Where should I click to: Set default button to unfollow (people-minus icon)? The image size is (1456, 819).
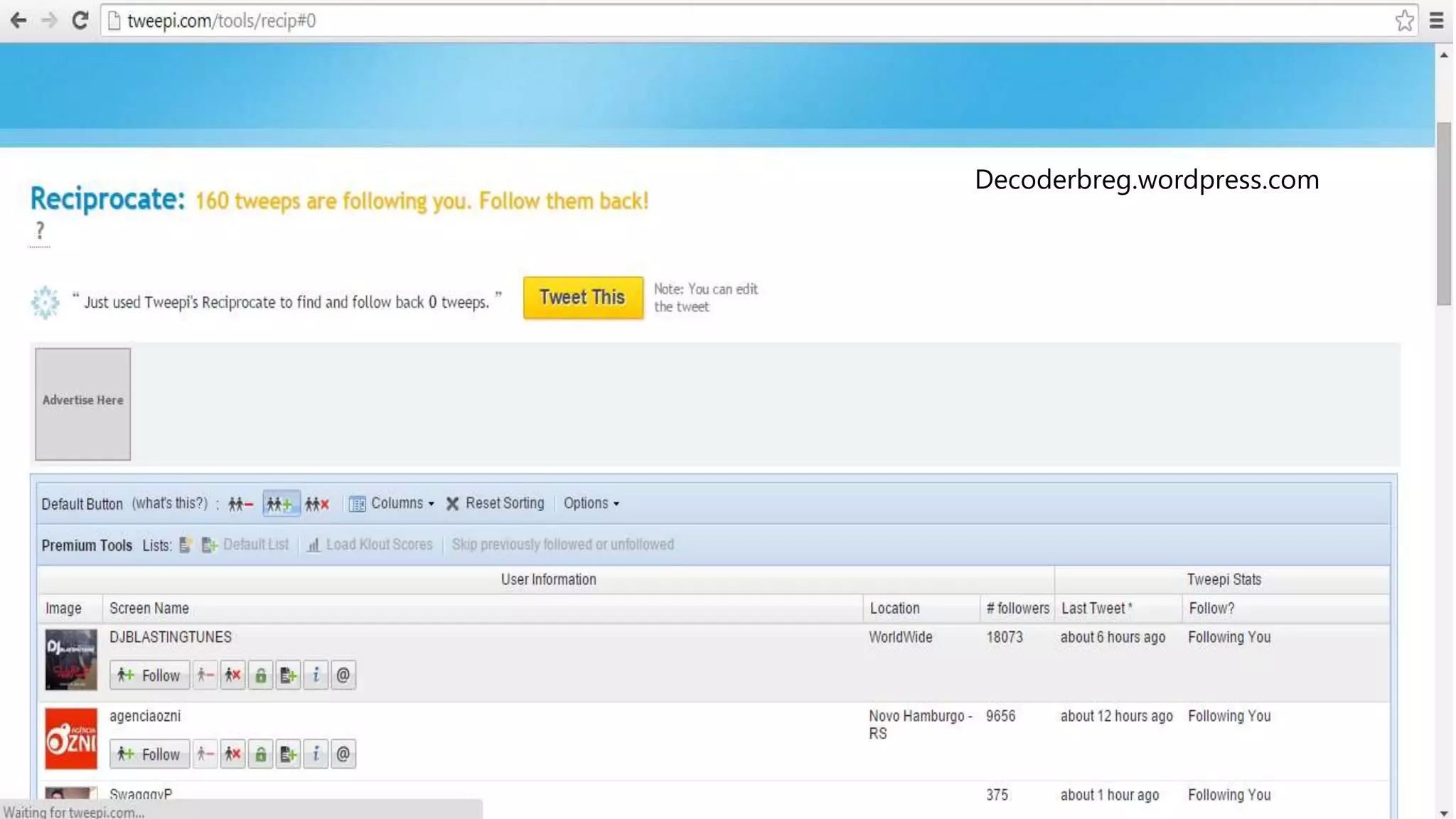coord(240,504)
